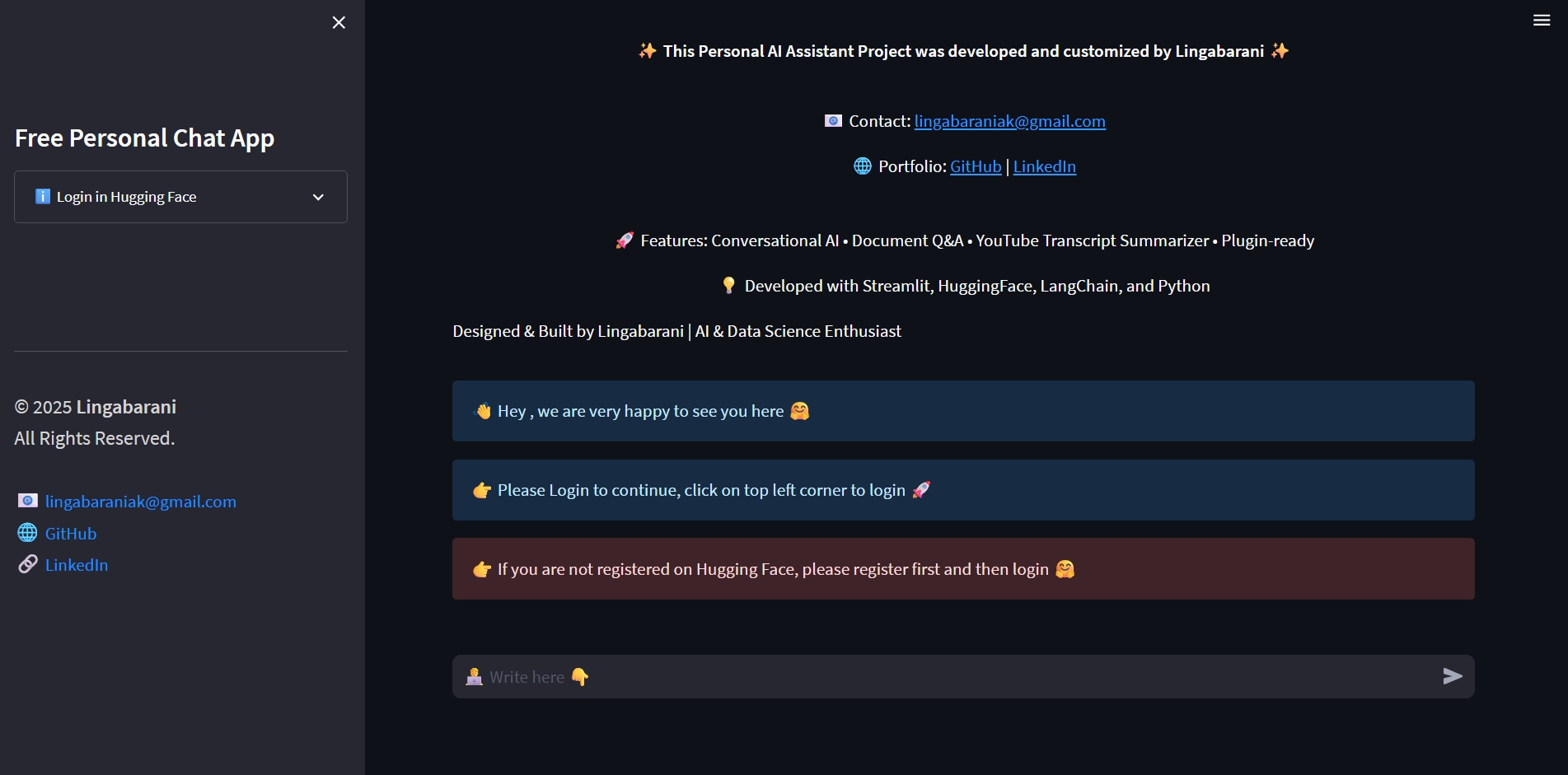Click the mail icon next to Contact
Image resolution: width=1568 pixels, height=775 pixels.
point(833,121)
